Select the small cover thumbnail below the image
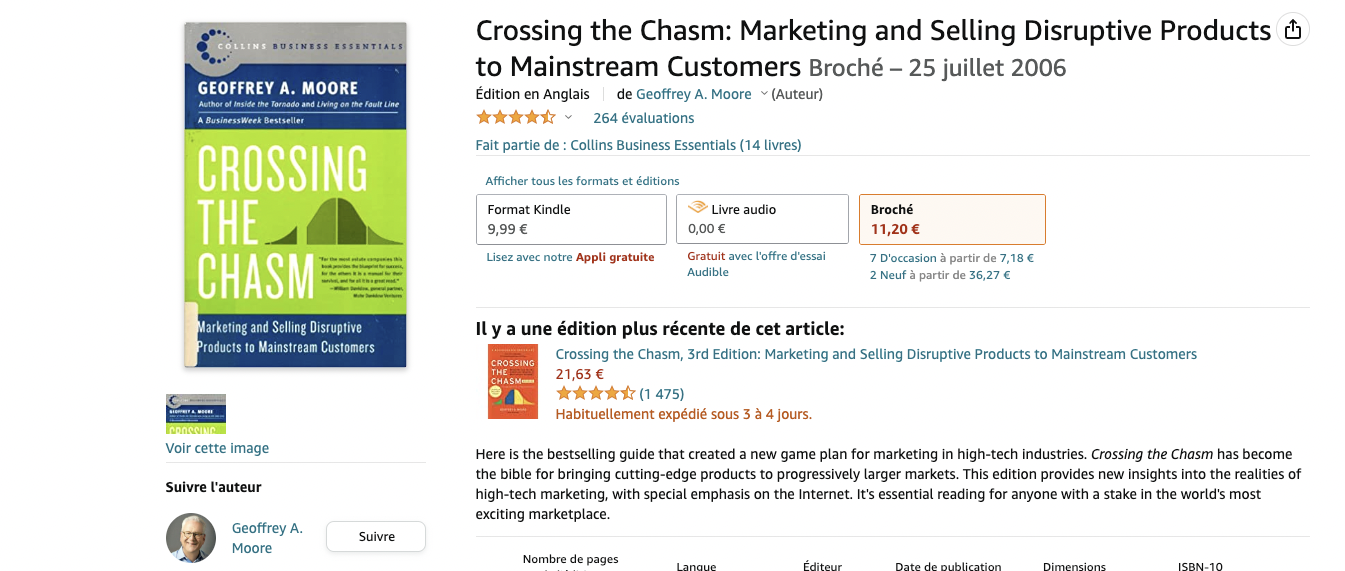This screenshot has width=1345, height=571. click(x=196, y=413)
